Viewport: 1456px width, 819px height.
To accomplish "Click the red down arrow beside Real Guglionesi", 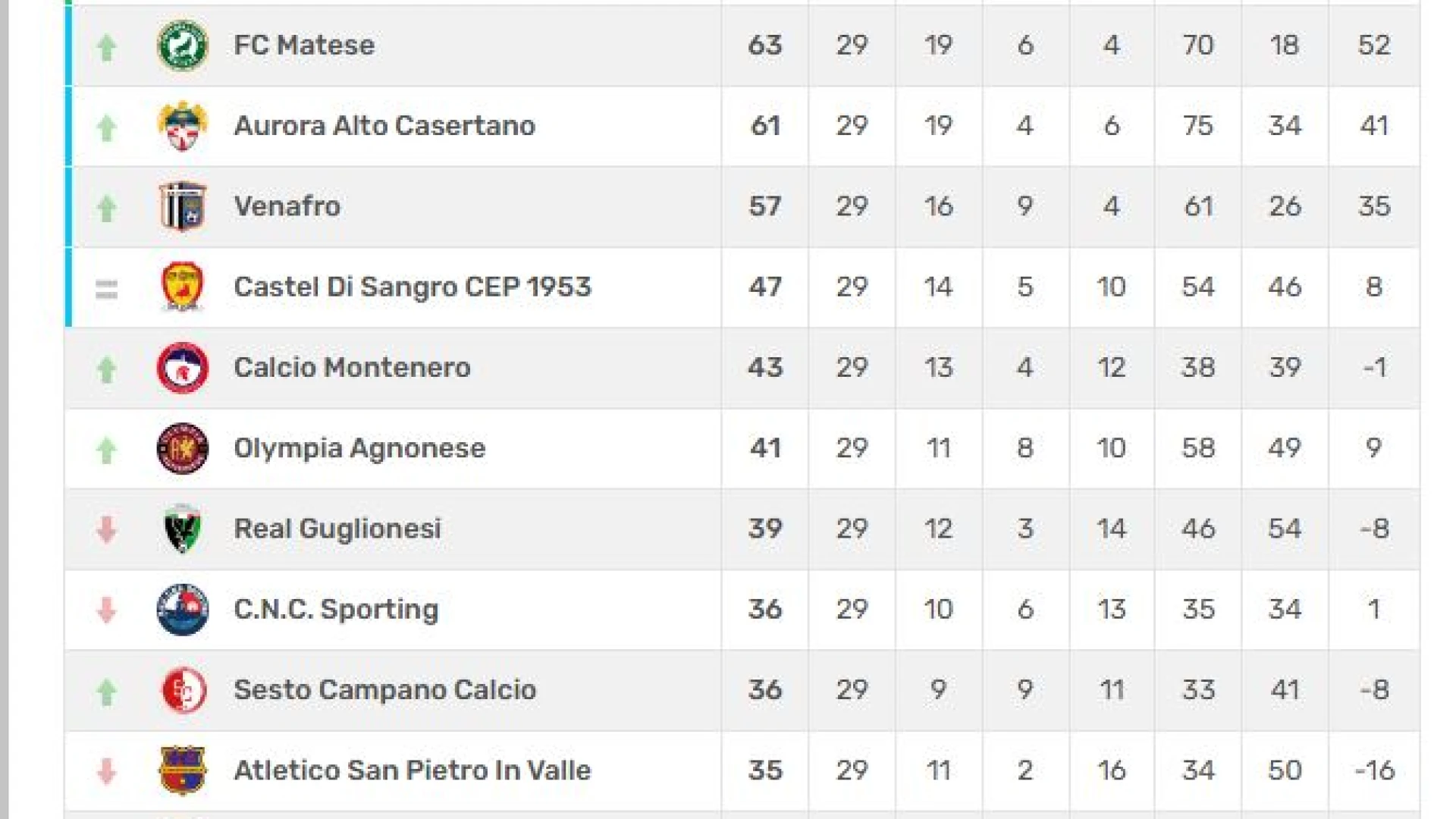I will click(106, 529).
